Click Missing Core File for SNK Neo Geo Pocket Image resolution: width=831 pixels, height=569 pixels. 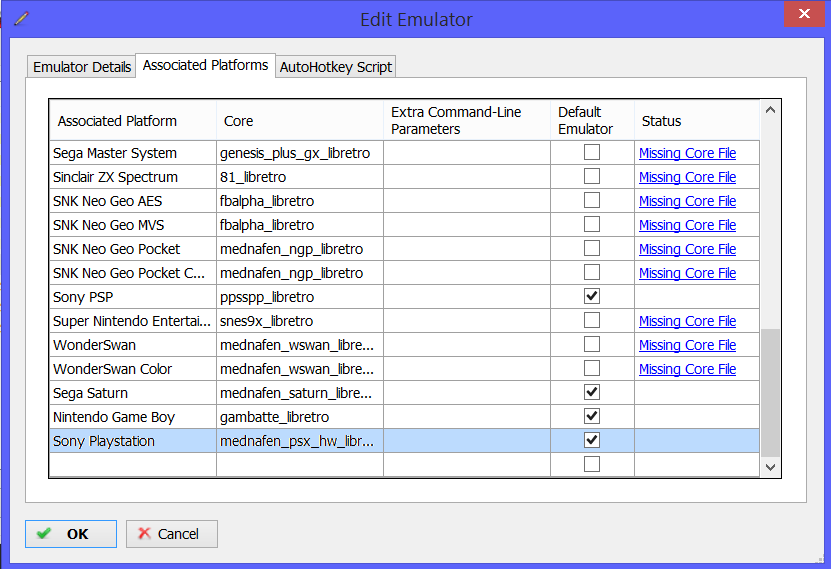click(687, 249)
